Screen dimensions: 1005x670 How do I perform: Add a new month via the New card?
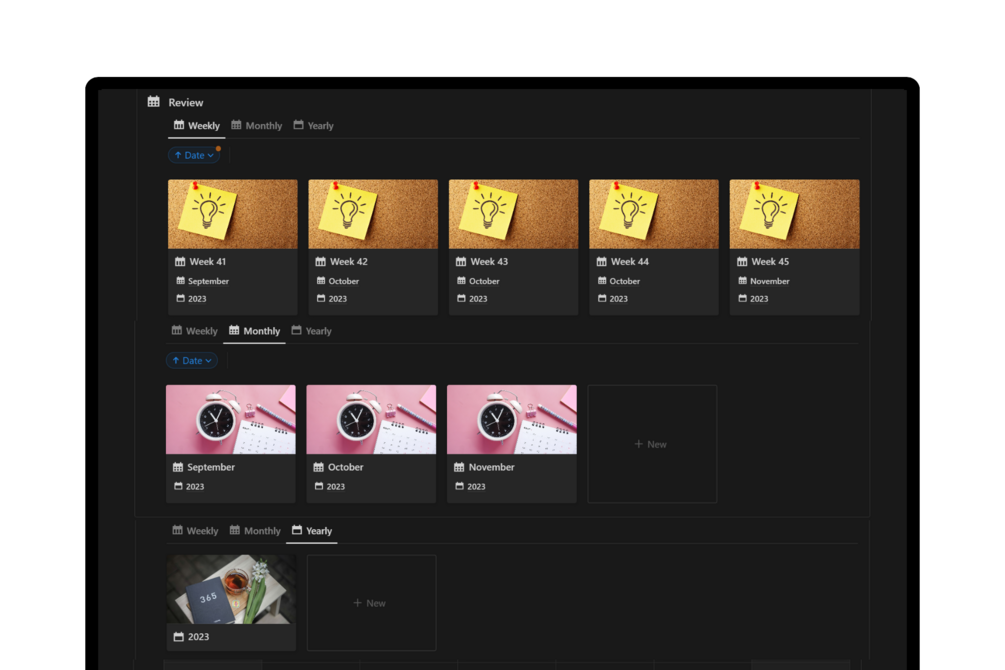pos(652,444)
